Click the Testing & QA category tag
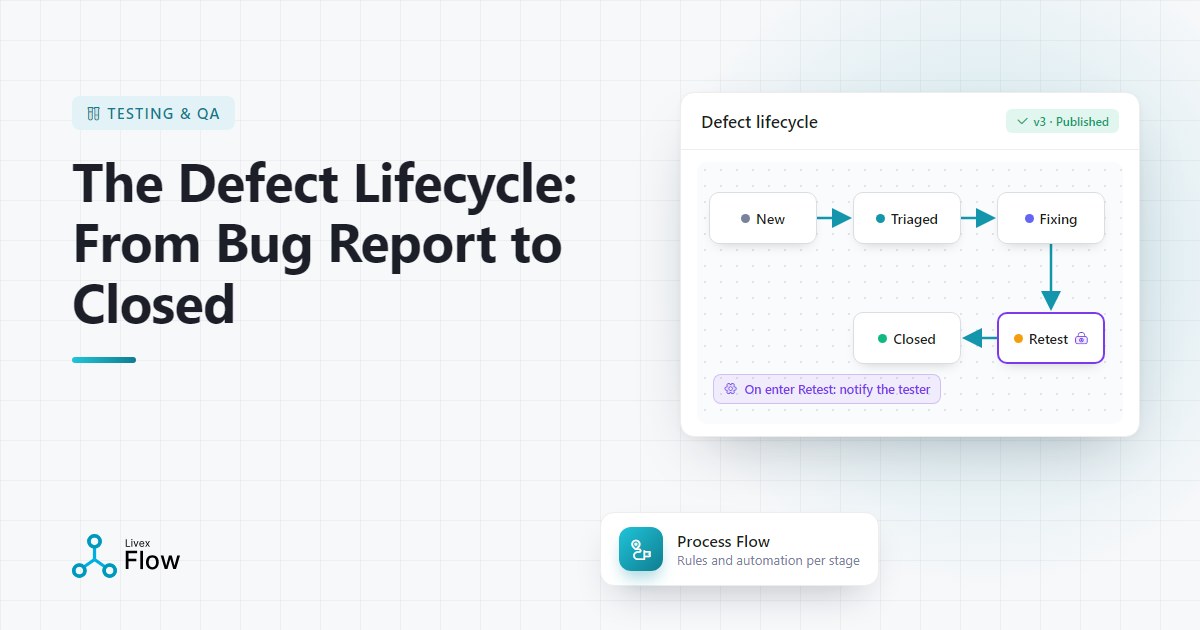This screenshot has height=630, width=1200. pos(154,114)
